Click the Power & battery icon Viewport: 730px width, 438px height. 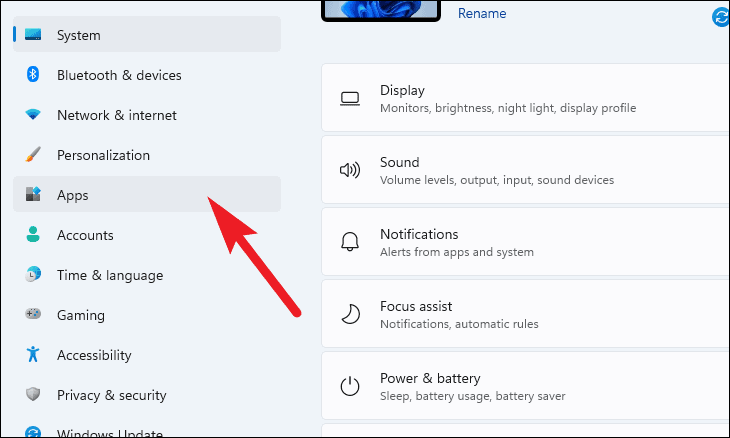pos(350,386)
